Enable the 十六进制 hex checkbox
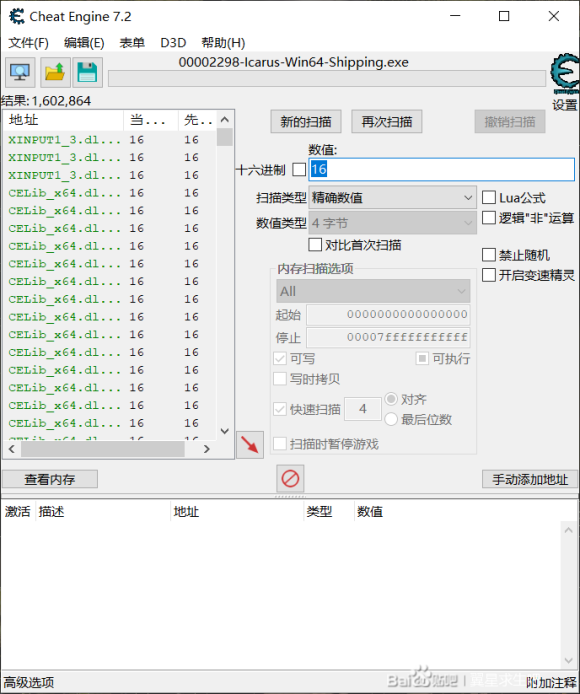 (x=299, y=170)
